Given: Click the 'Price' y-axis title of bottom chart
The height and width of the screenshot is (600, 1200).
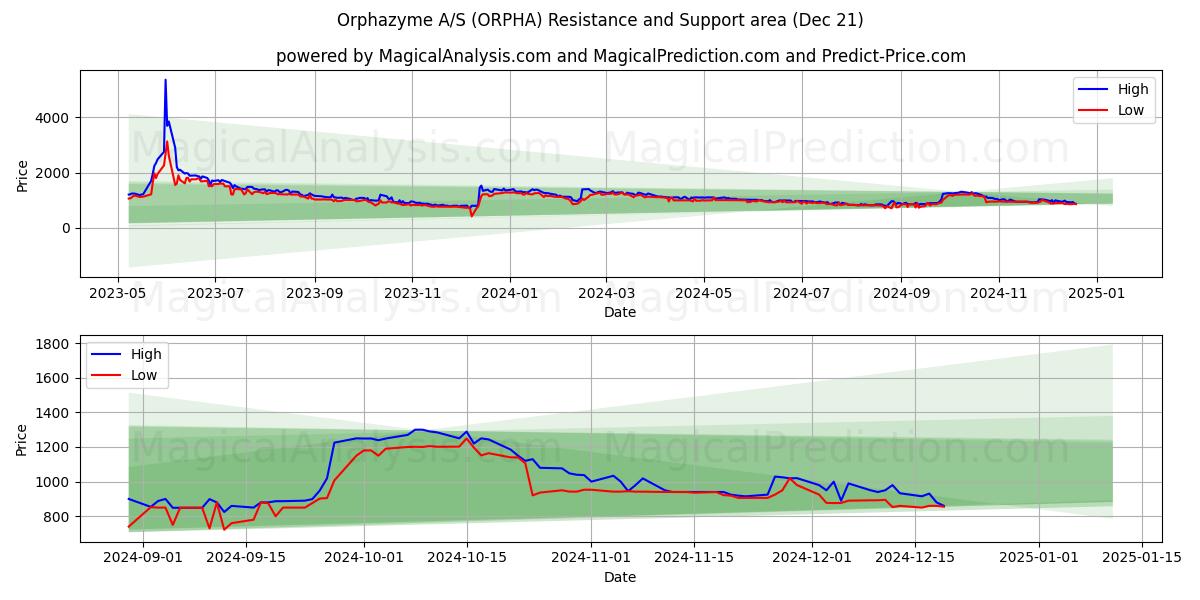Looking at the screenshot, I should [23, 439].
